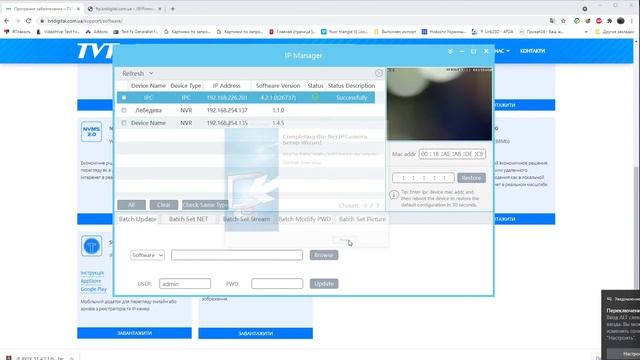
Task: Click the translate page icon in address bar
Action: click(552, 21)
